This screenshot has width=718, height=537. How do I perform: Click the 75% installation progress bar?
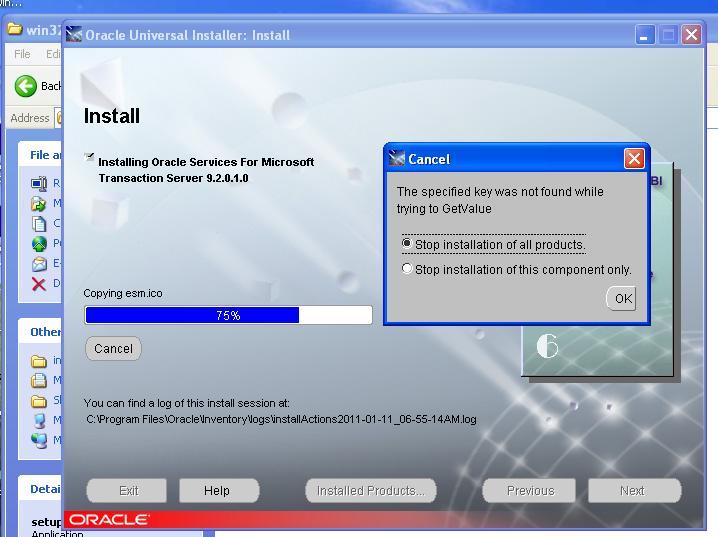point(228,315)
